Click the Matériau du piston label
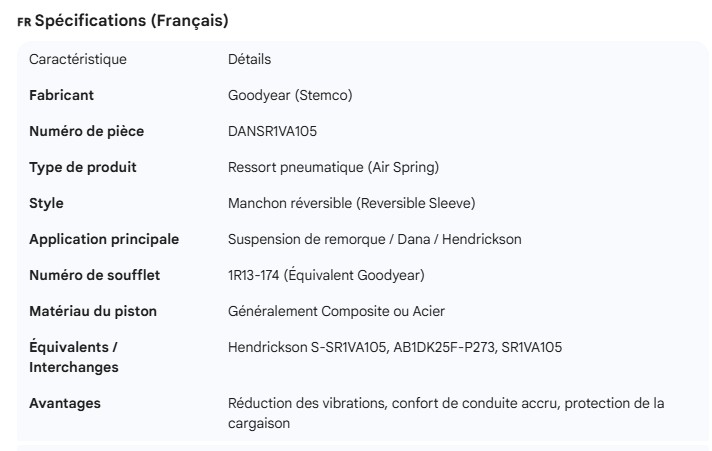 pyautogui.click(x=93, y=311)
